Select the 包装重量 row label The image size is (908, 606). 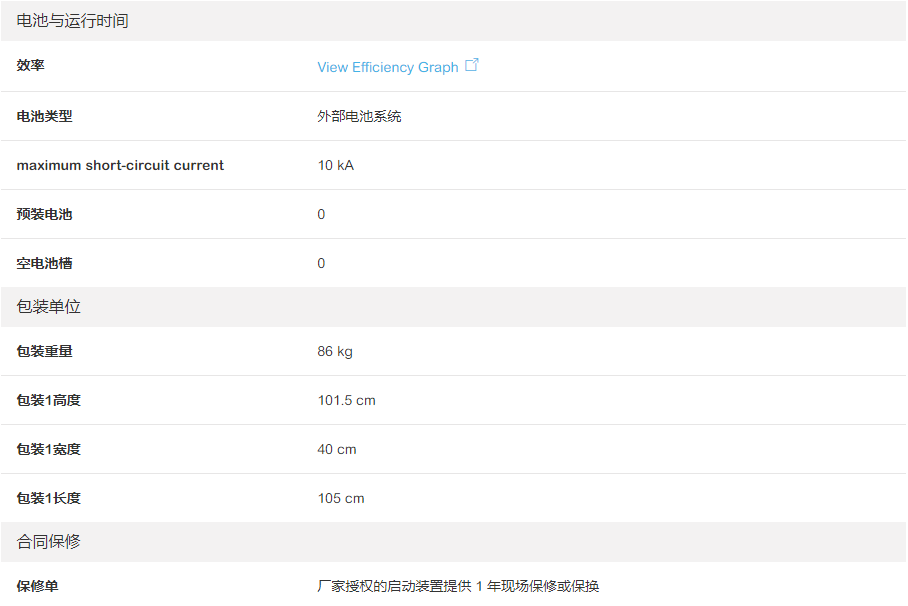click(45, 351)
